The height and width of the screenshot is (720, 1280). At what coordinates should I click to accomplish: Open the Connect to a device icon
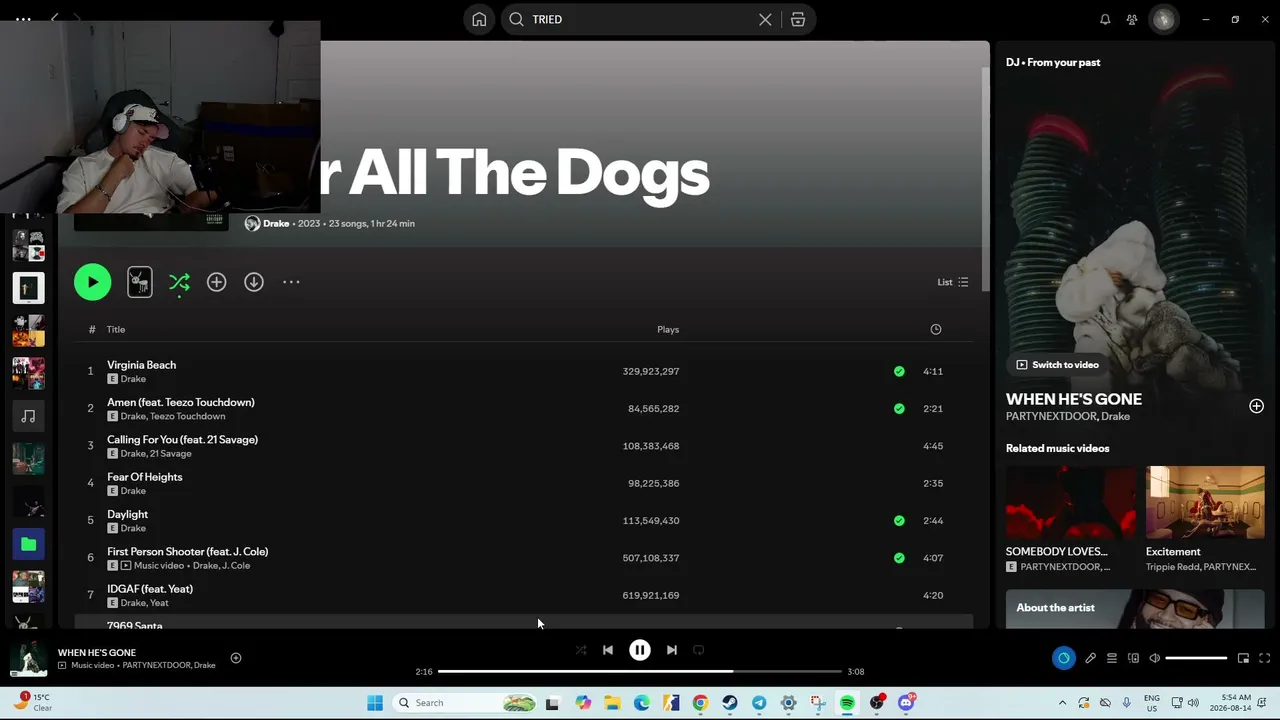(1133, 658)
